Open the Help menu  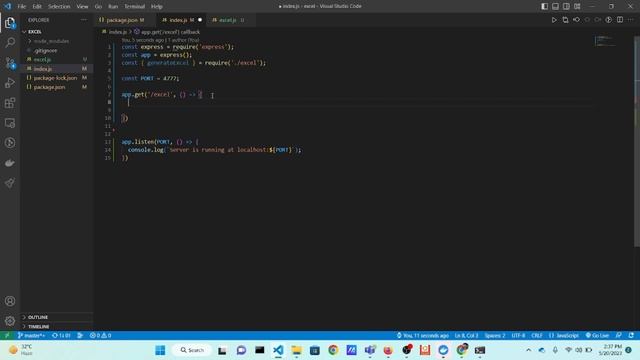tap(157, 7)
